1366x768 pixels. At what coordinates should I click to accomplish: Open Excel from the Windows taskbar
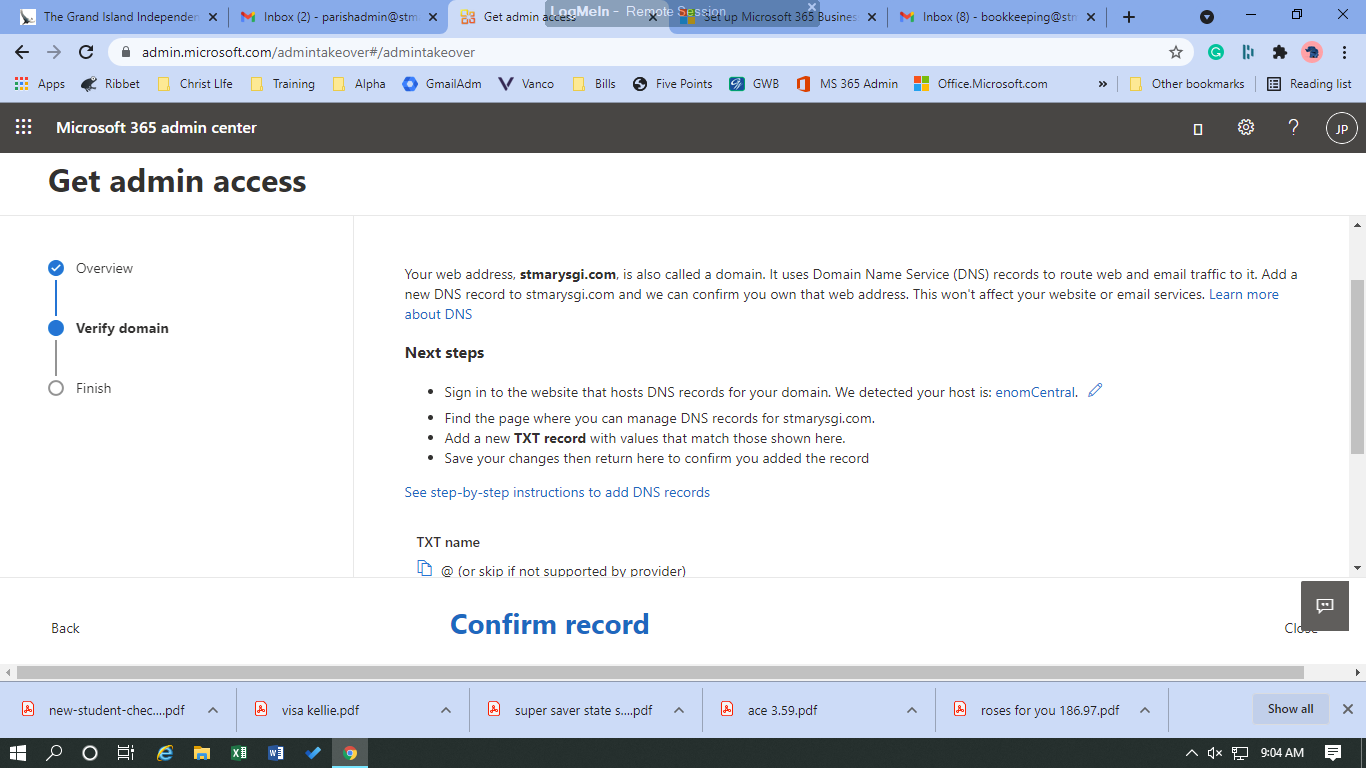click(238, 753)
